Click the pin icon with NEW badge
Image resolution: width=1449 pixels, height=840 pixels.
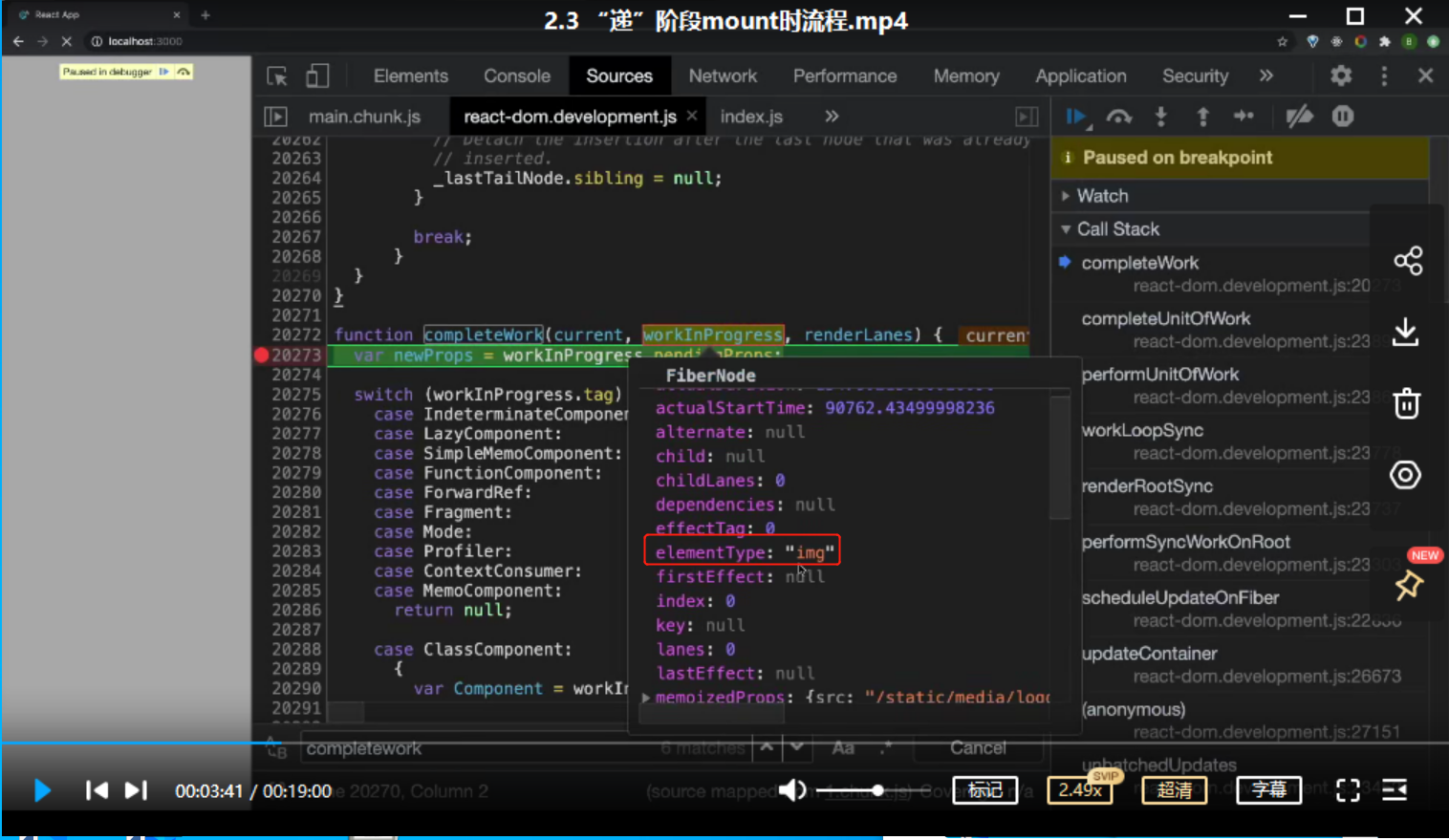(x=1408, y=585)
